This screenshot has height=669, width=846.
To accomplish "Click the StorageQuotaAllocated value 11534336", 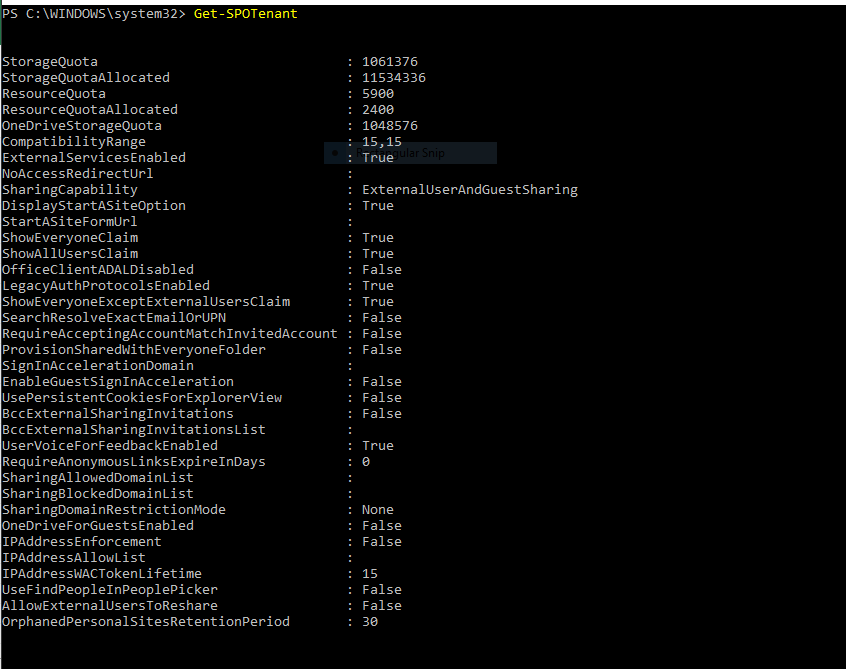I will coord(393,78).
